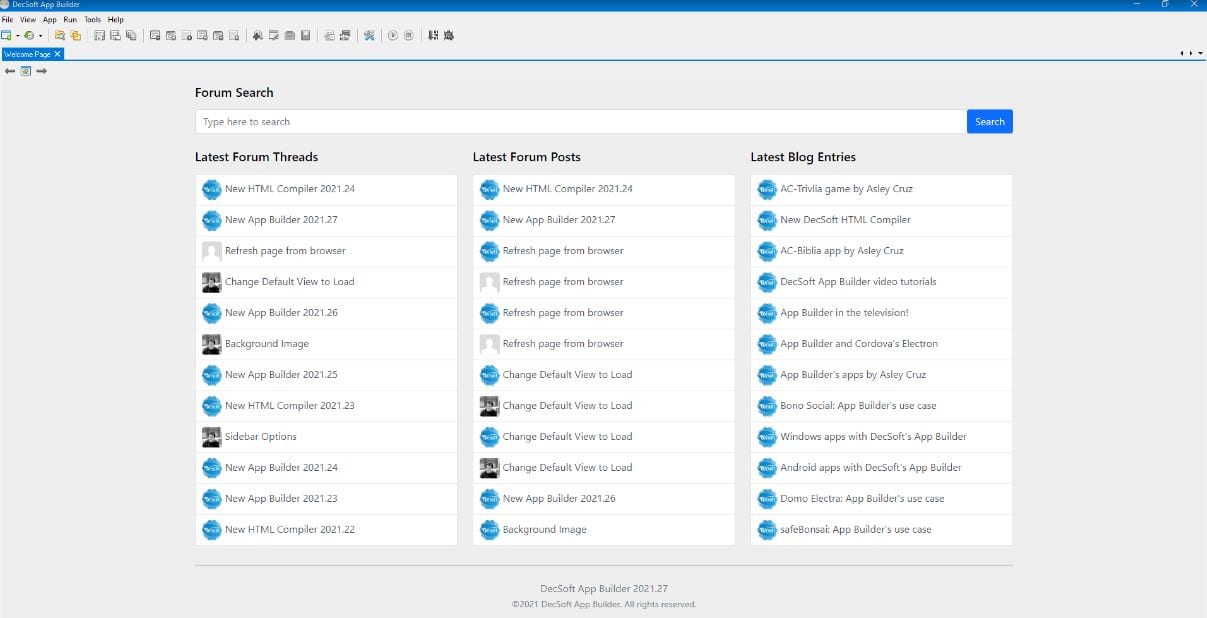This screenshot has height=618, width=1207.
Task: Click the left tab-scroll arrow
Action: pos(1182,54)
